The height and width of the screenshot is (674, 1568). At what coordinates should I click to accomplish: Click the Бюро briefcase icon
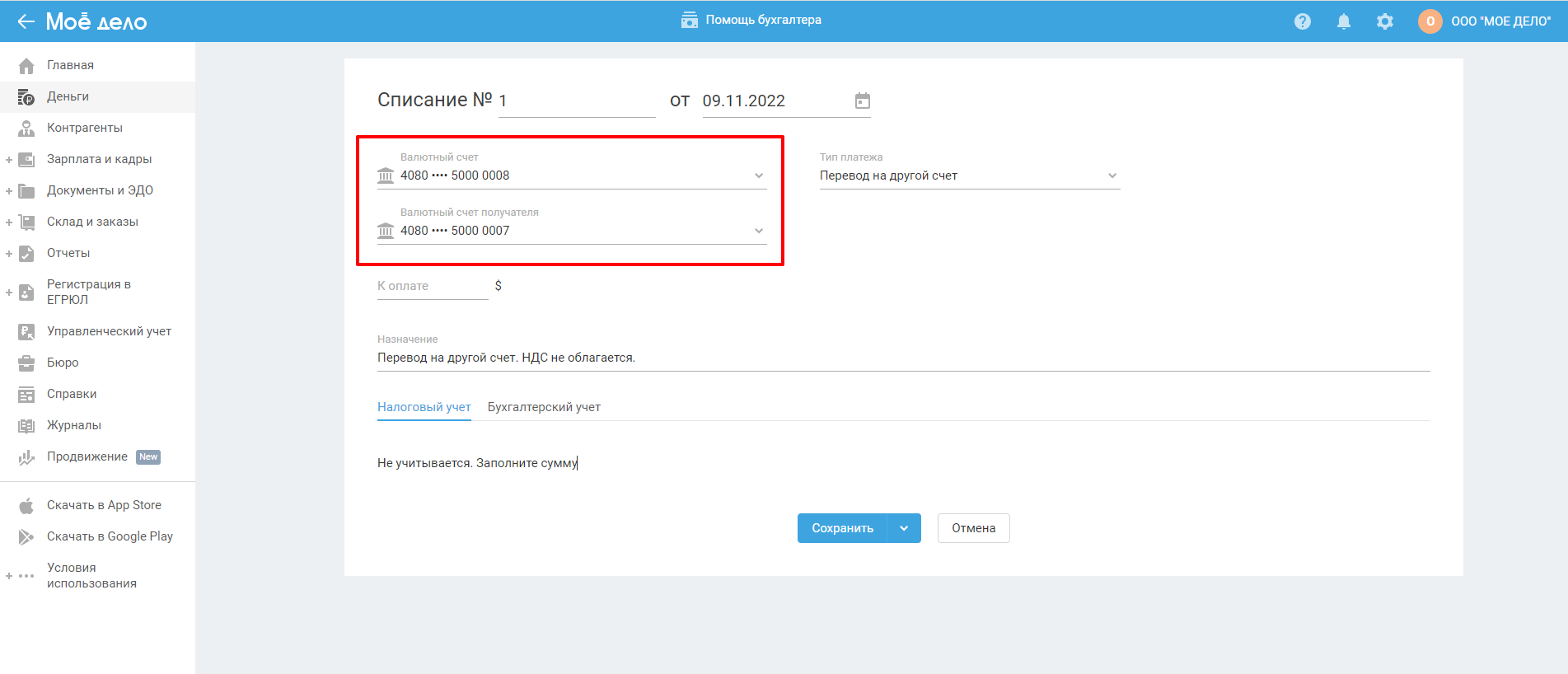pos(26,363)
